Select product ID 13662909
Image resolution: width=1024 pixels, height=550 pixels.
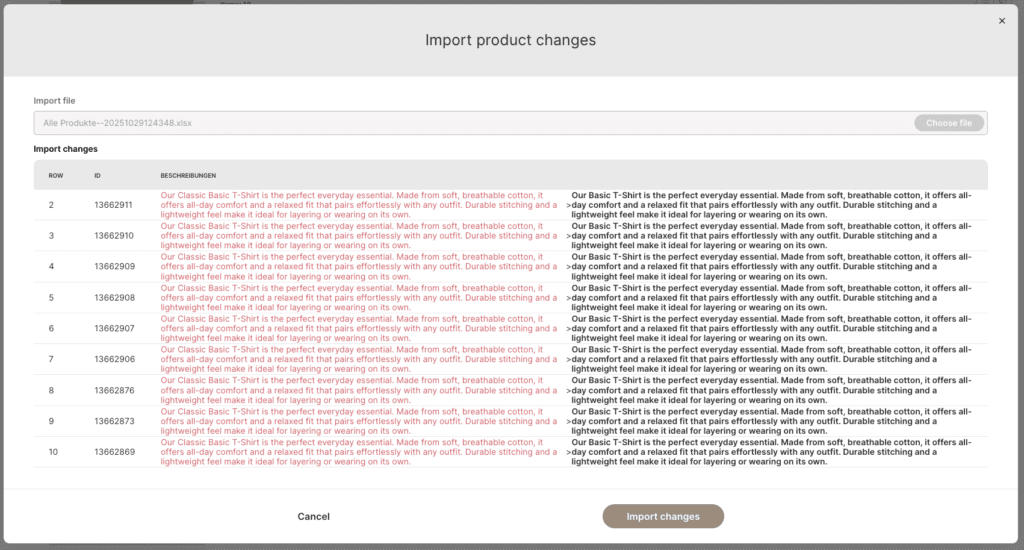(x=113, y=267)
